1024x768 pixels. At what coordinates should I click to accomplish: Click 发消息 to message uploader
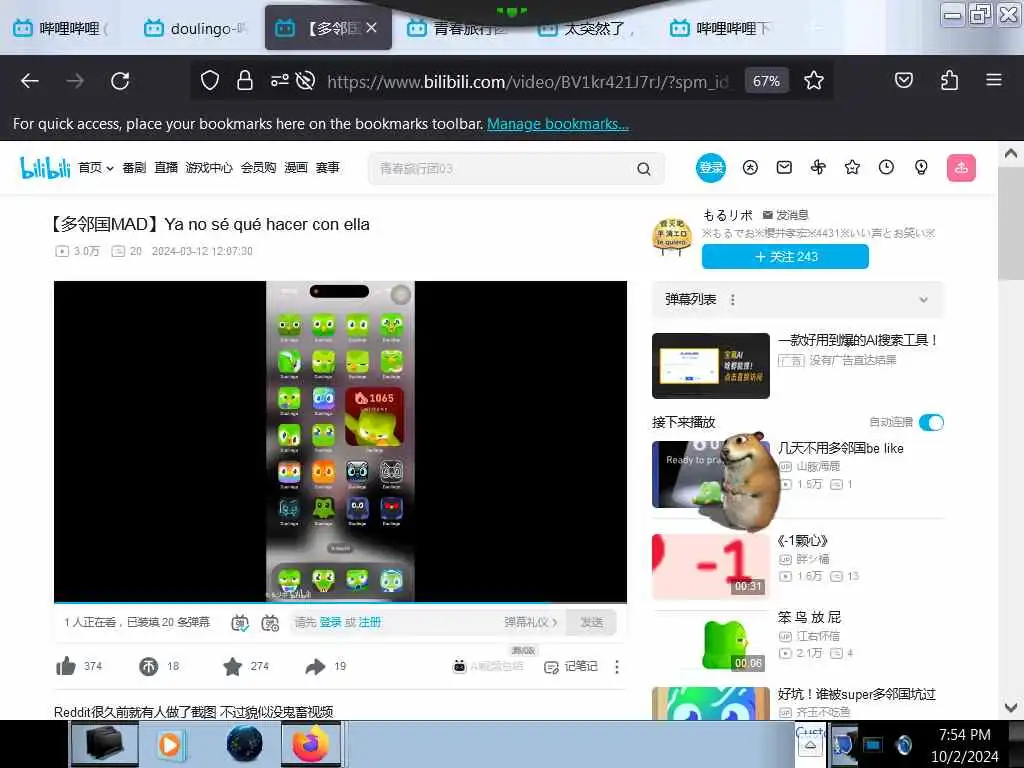click(x=786, y=215)
